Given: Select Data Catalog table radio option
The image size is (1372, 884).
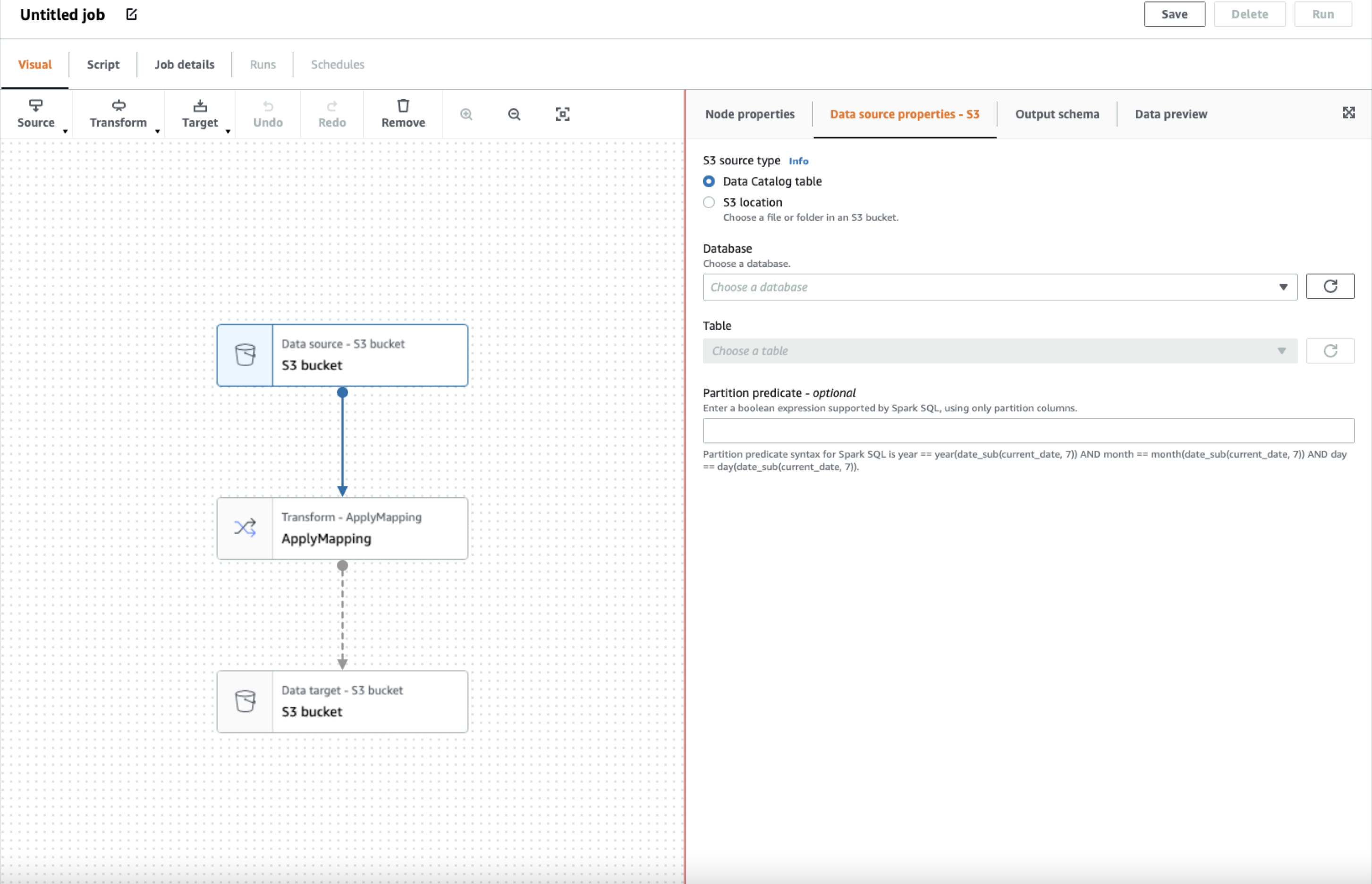Looking at the screenshot, I should [x=709, y=181].
